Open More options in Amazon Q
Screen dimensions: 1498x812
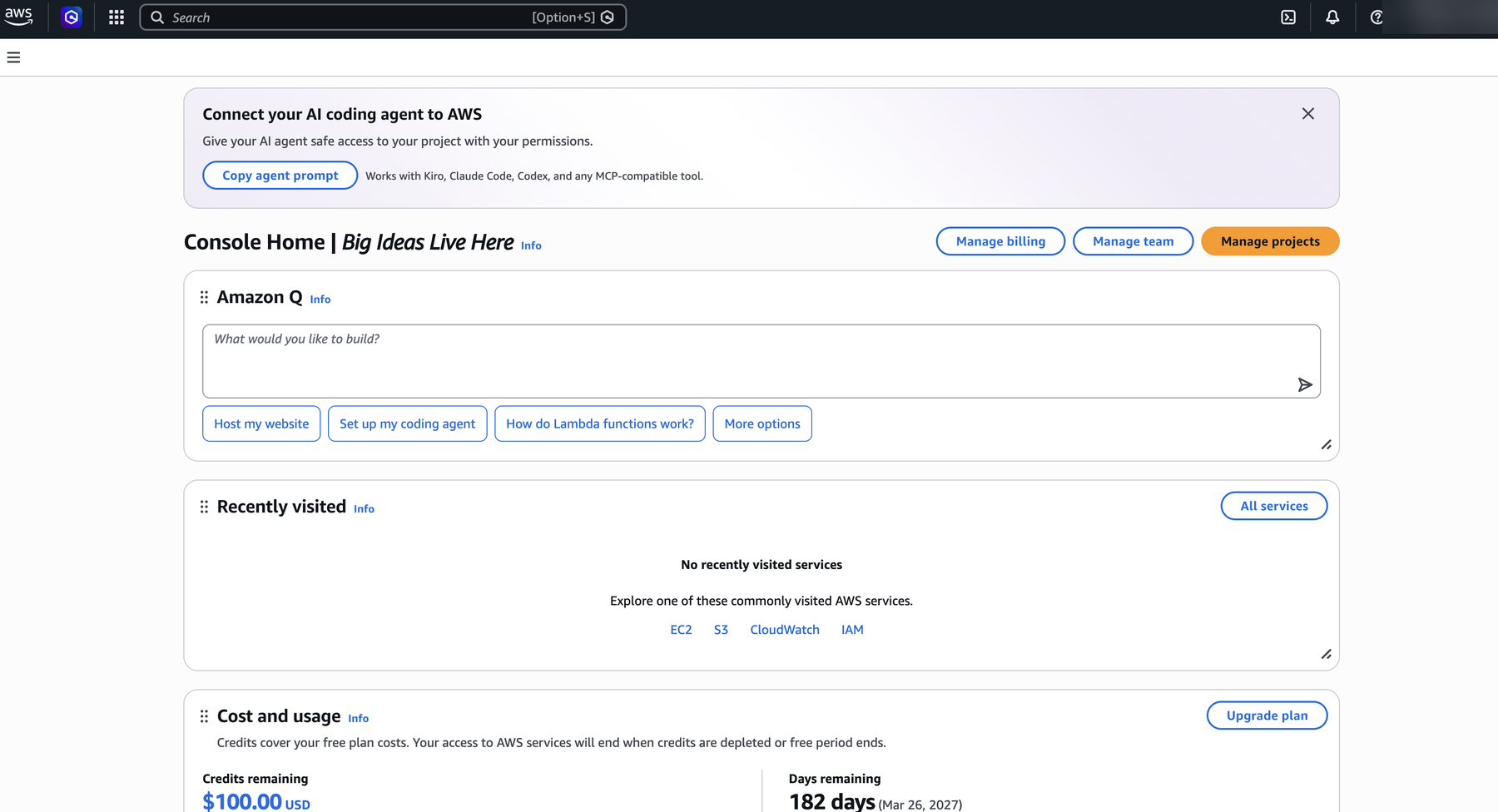[x=762, y=423]
